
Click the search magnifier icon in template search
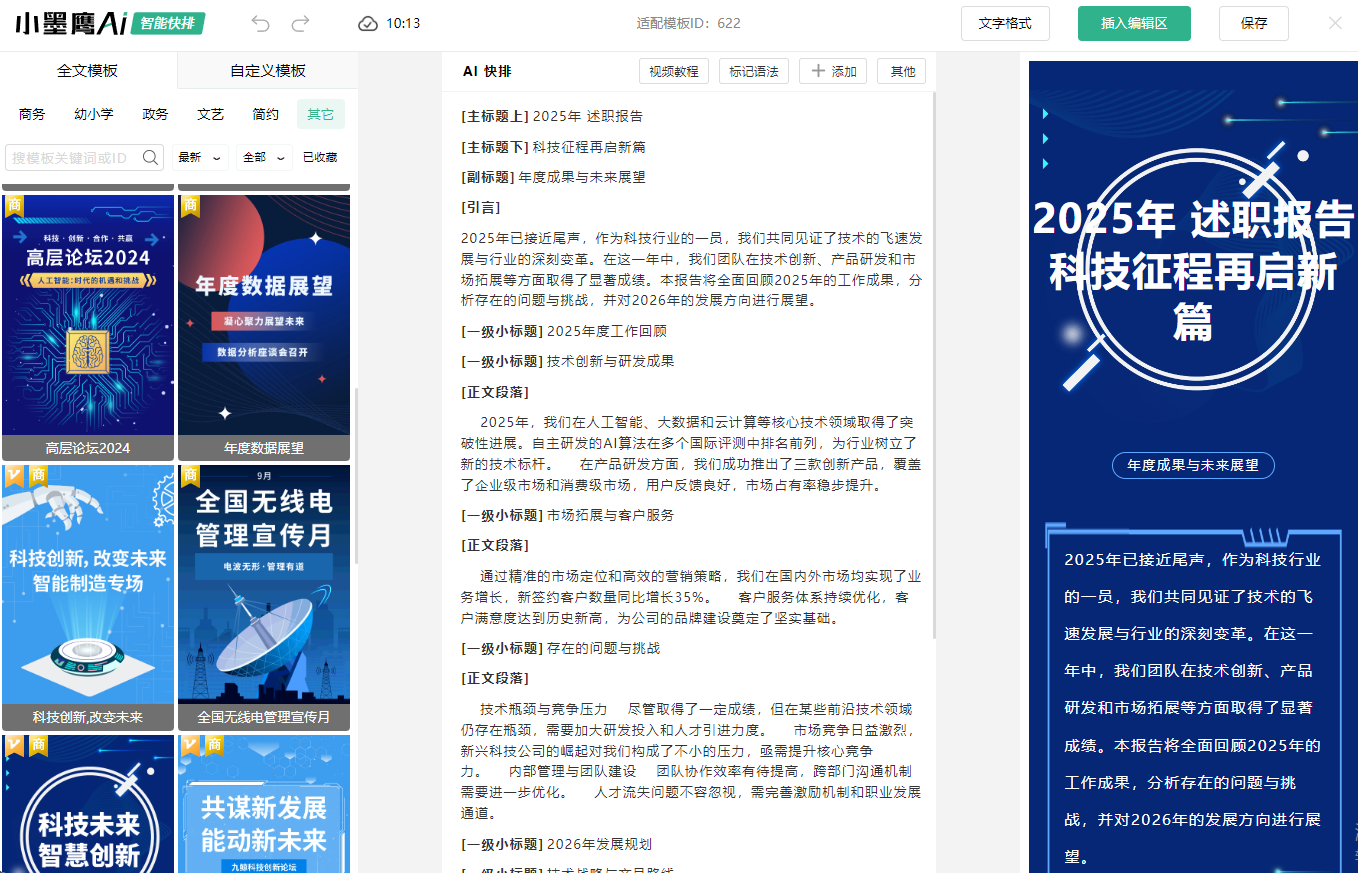click(x=151, y=158)
